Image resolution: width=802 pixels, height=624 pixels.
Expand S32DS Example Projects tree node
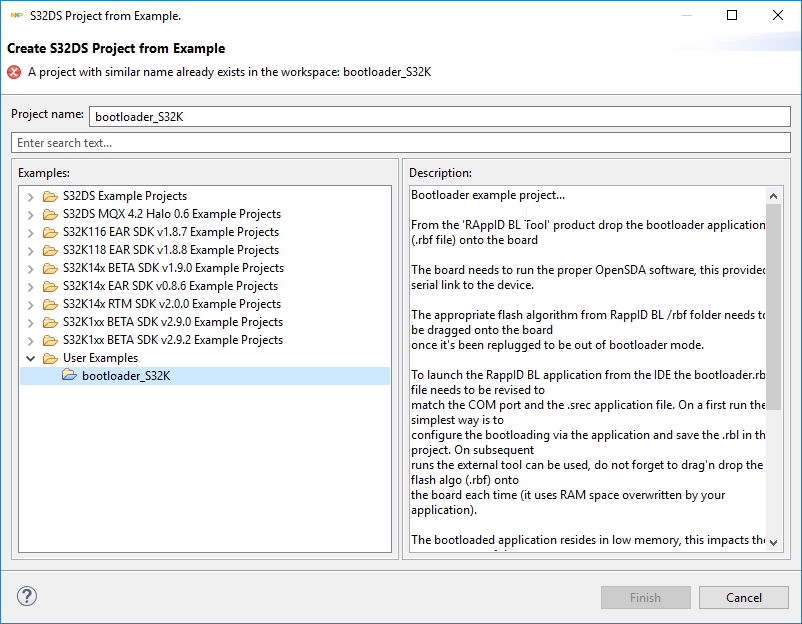(x=31, y=196)
